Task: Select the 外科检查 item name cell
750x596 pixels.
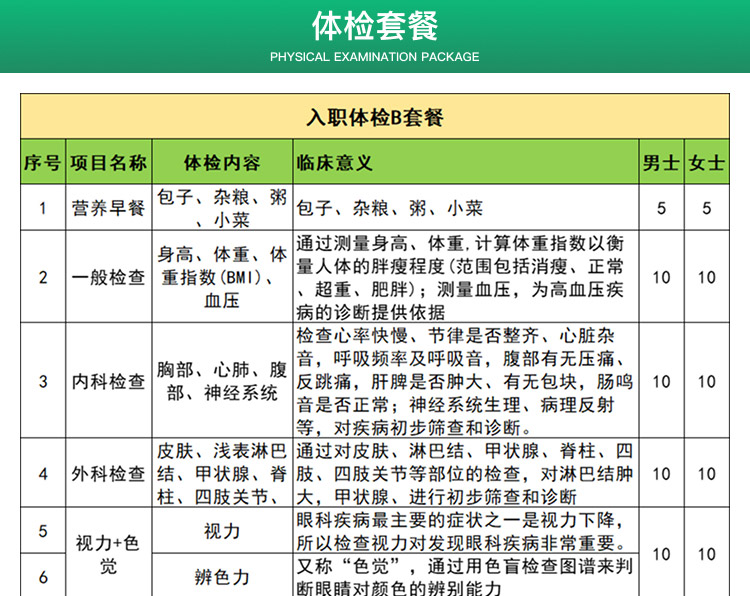Action: pyautogui.click(x=109, y=473)
